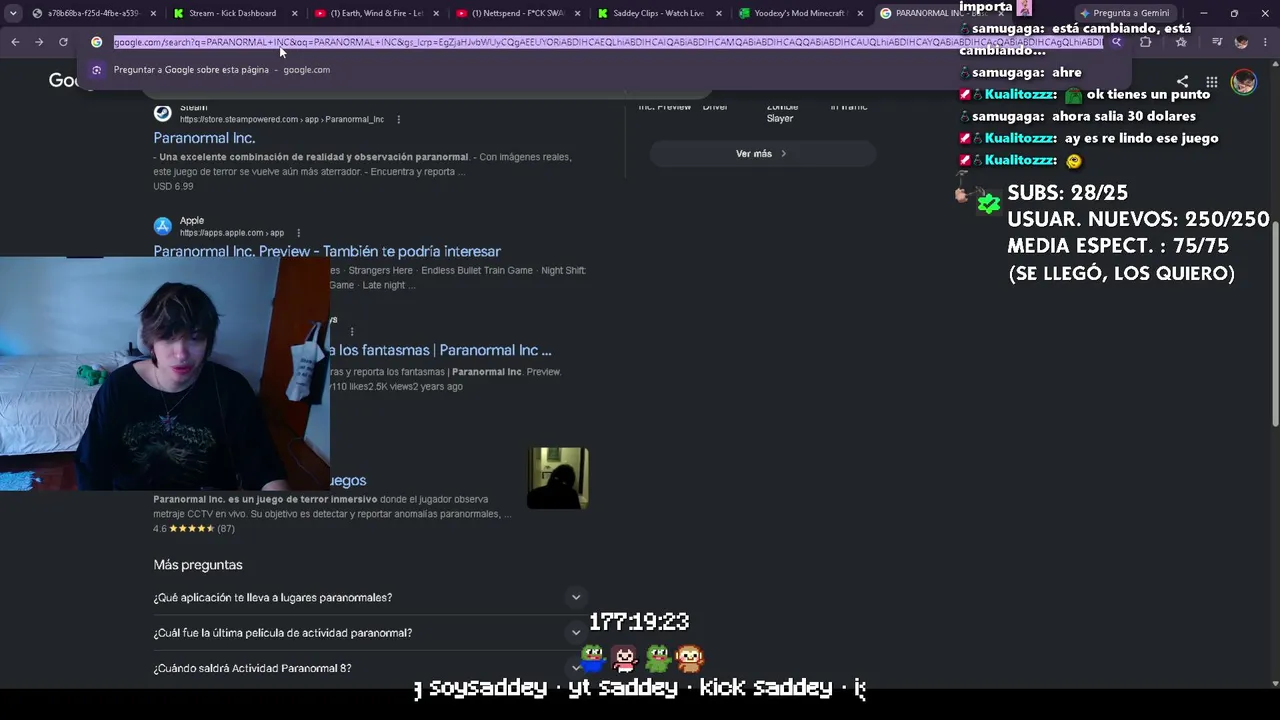Open options menu for the video result
The width and height of the screenshot is (1280, 720).
(x=352, y=331)
